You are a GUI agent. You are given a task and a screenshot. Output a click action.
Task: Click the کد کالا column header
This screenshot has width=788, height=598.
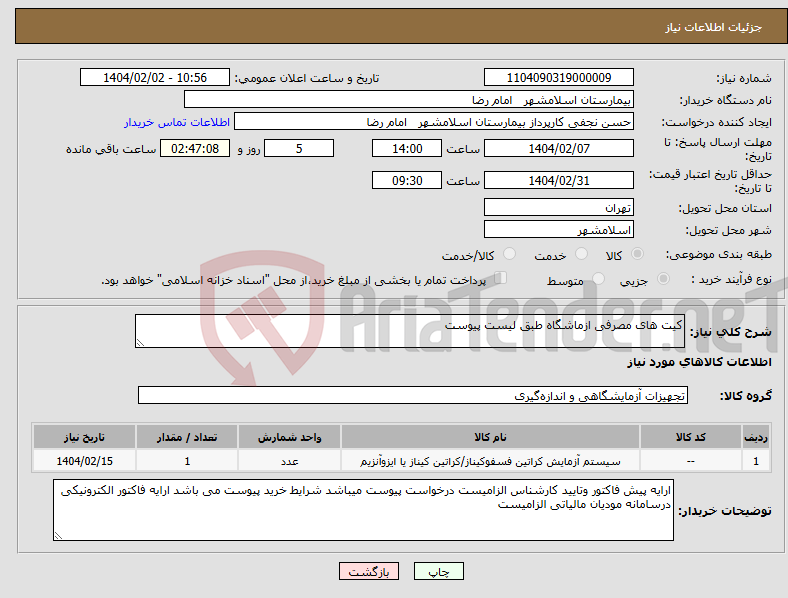pos(691,437)
